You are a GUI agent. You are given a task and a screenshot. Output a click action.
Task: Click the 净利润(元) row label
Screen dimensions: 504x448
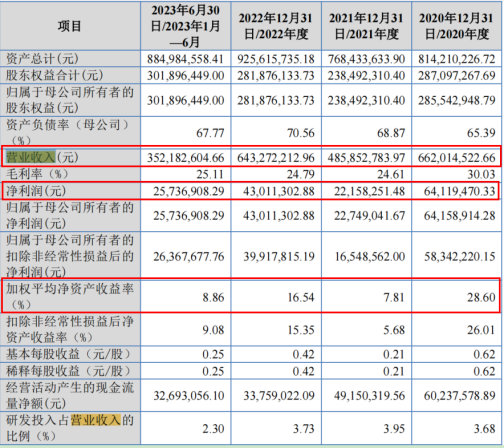coord(36,191)
